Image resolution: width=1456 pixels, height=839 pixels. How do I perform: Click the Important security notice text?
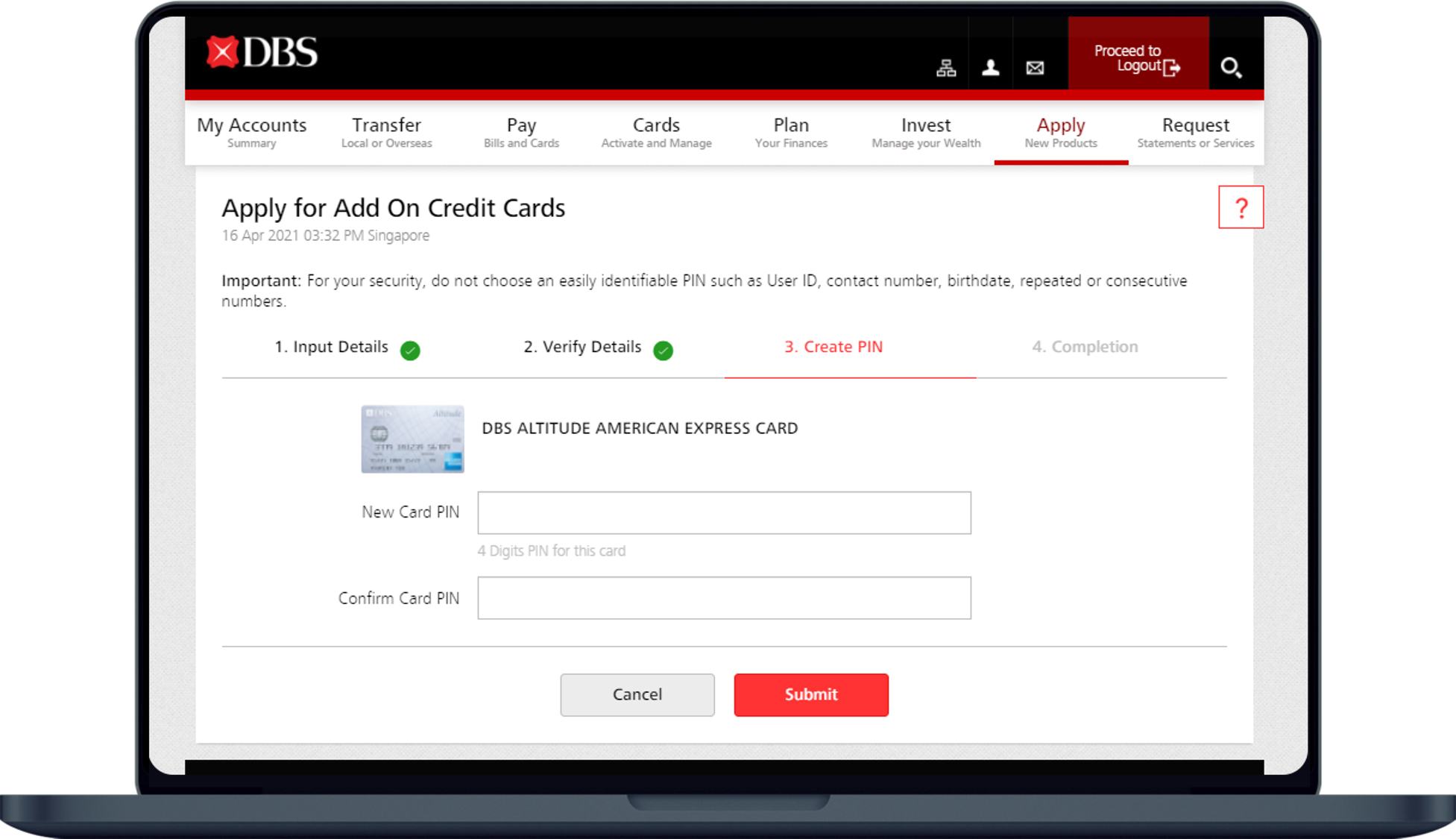[705, 291]
